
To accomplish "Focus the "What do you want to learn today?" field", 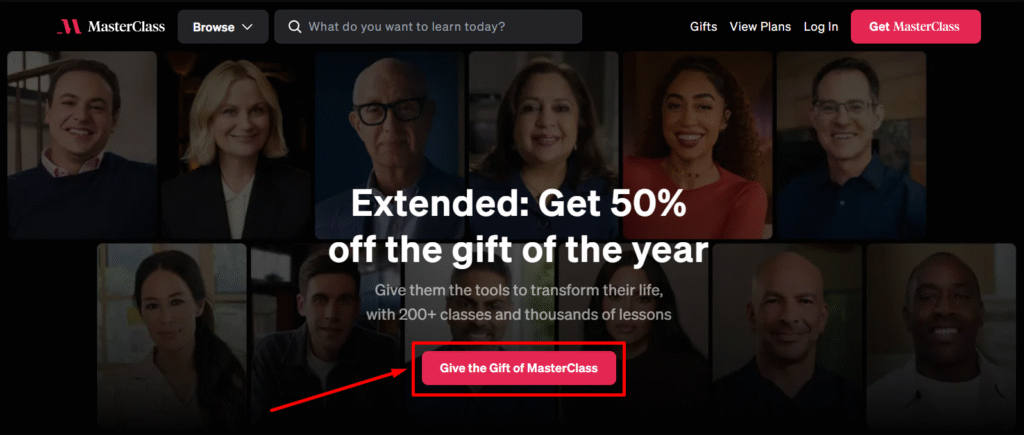I will point(428,27).
